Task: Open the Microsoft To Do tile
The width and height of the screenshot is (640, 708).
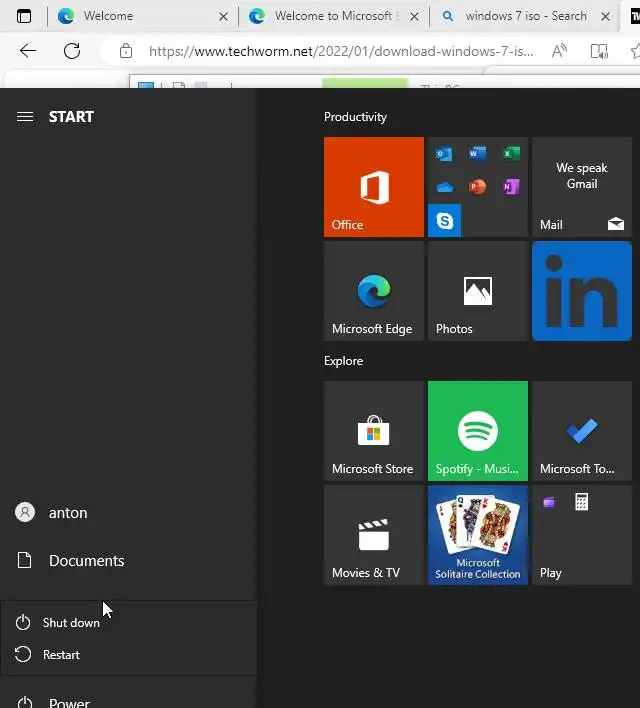Action: (x=582, y=431)
